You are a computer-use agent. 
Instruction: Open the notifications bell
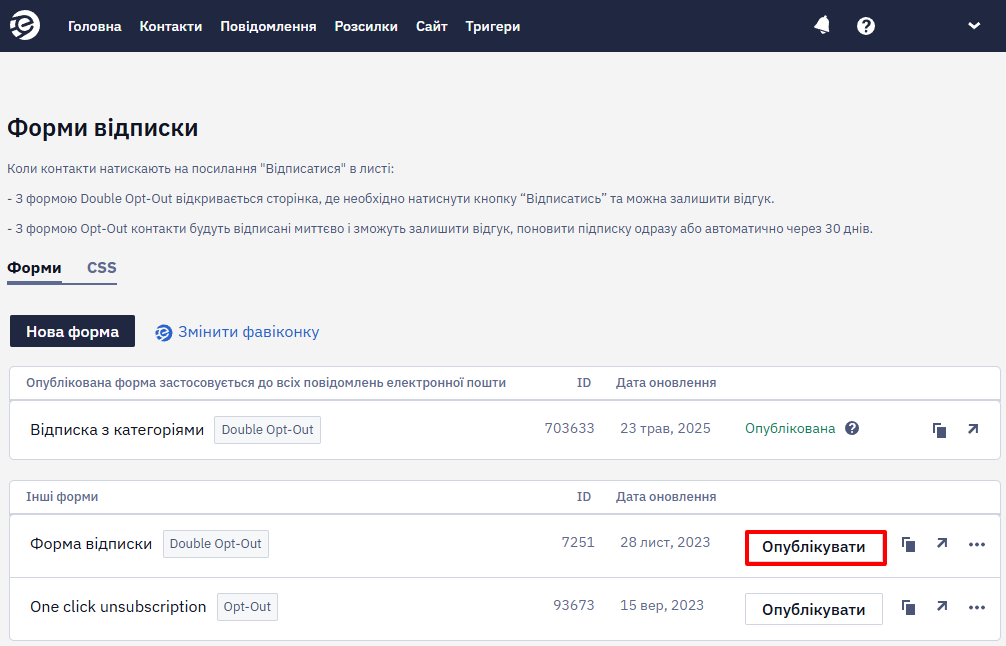(x=822, y=26)
